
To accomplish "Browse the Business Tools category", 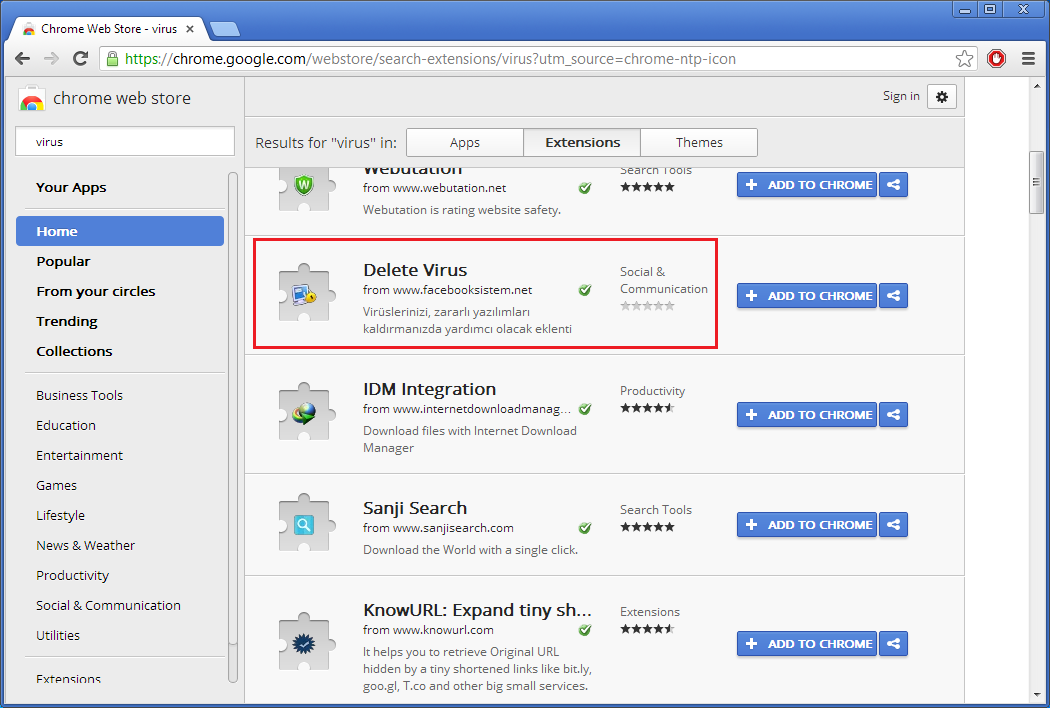I will [x=80, y=395].
